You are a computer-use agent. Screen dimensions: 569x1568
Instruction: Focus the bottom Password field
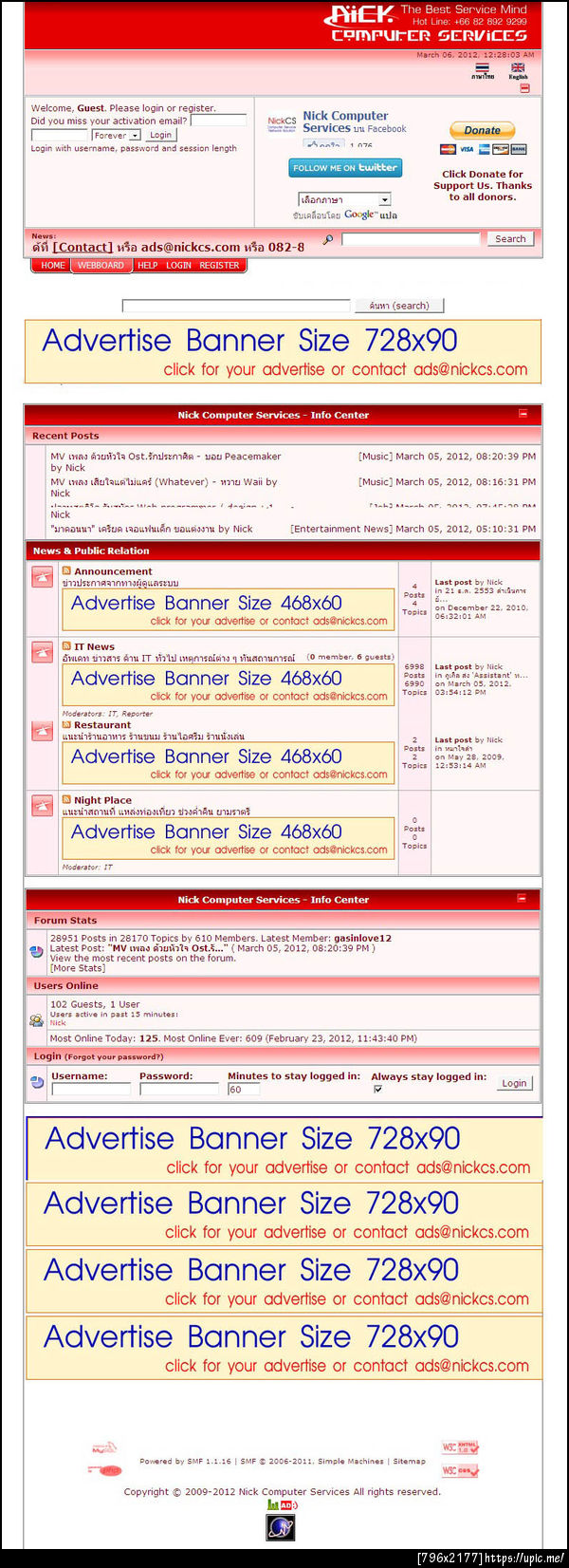tap(178, 1090)
